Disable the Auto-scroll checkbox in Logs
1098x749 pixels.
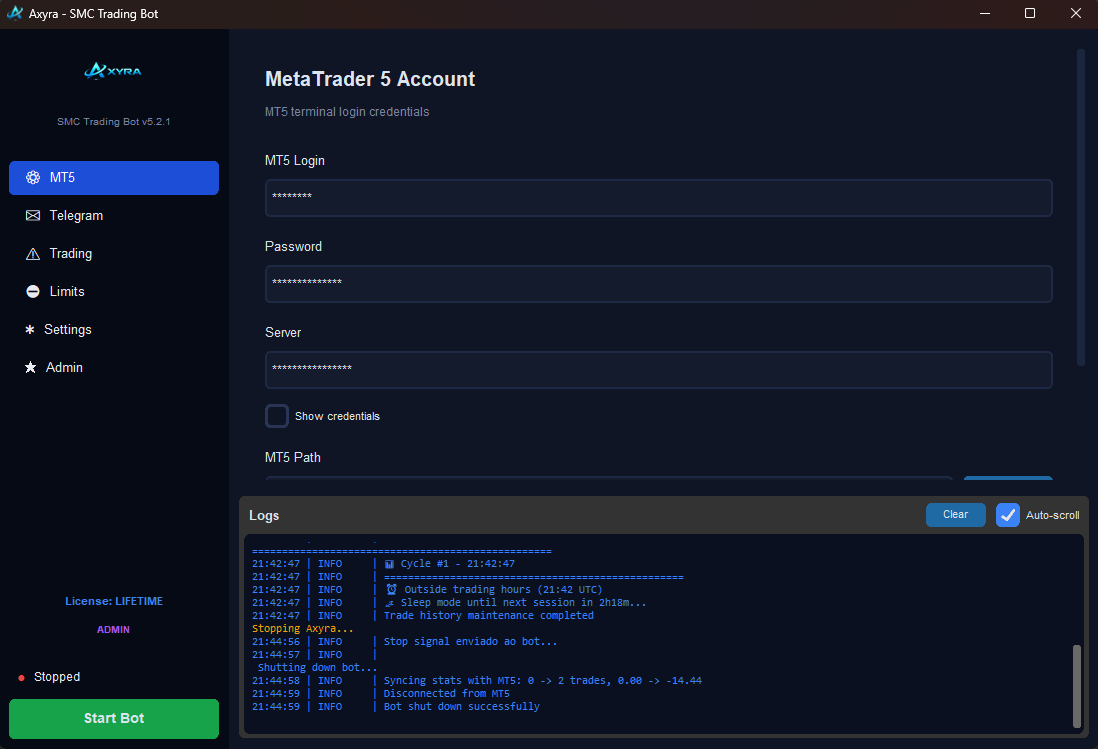[x=1007, y=515]
